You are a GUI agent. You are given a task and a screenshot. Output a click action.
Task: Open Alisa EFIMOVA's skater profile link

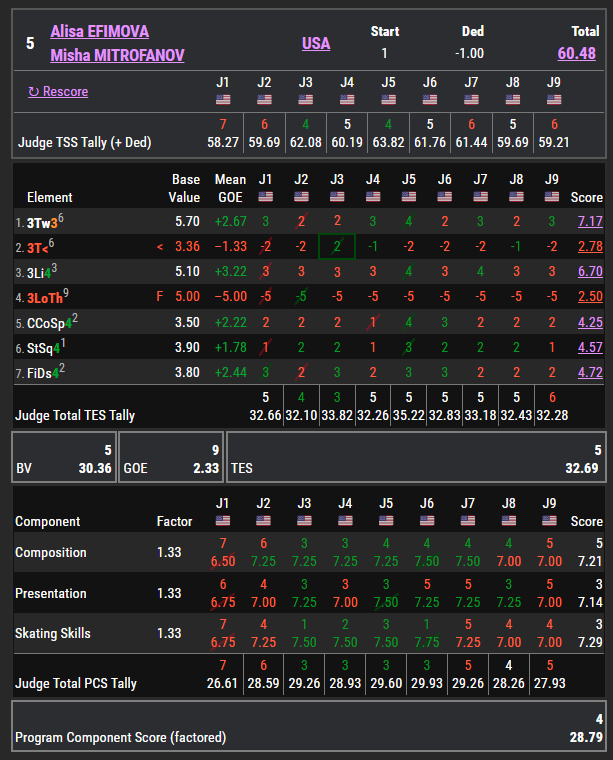(100, 32)
